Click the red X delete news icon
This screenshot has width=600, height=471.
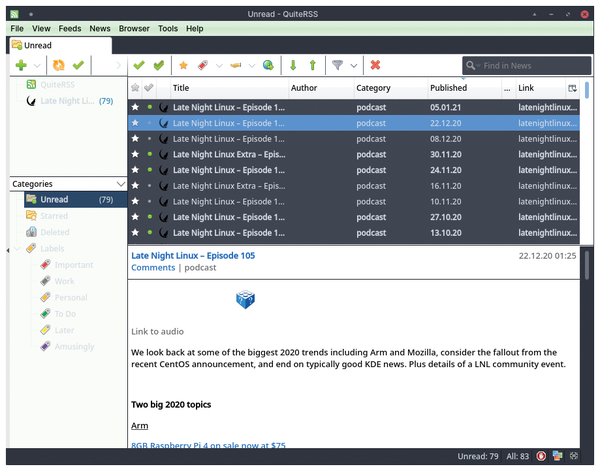pos(375,65)
